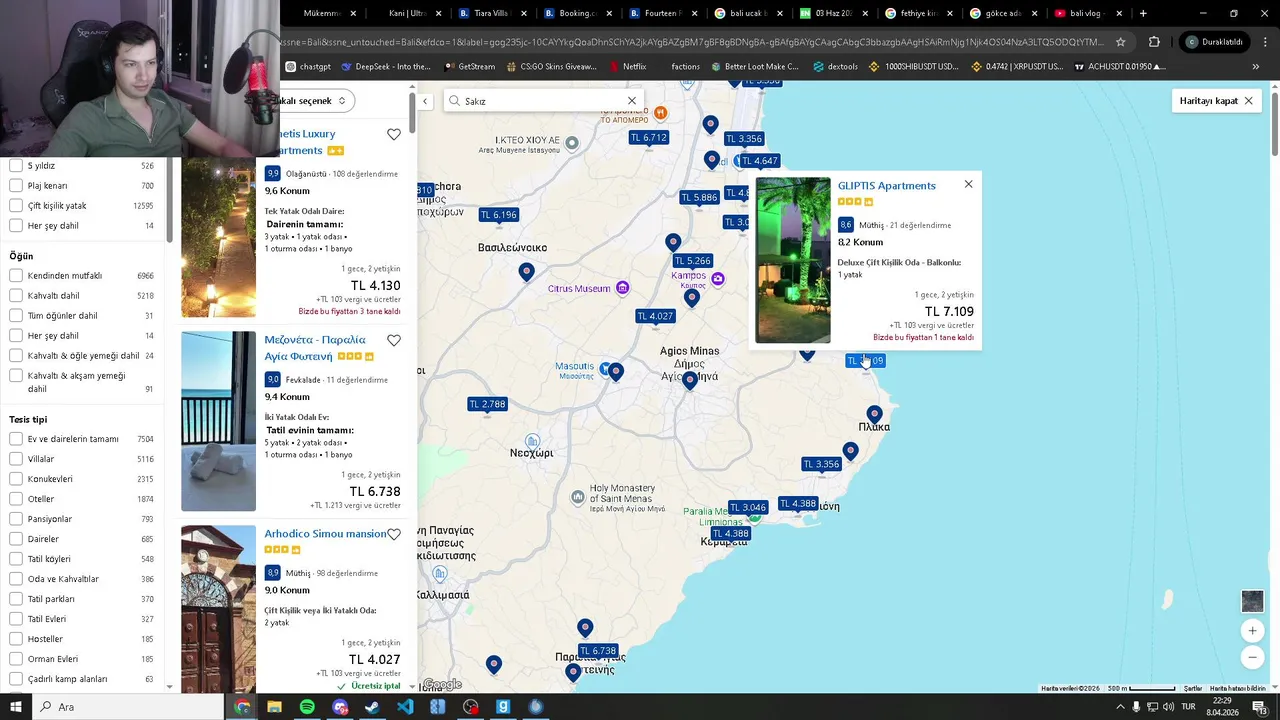Zoom in on the map

pos(1252,631)
